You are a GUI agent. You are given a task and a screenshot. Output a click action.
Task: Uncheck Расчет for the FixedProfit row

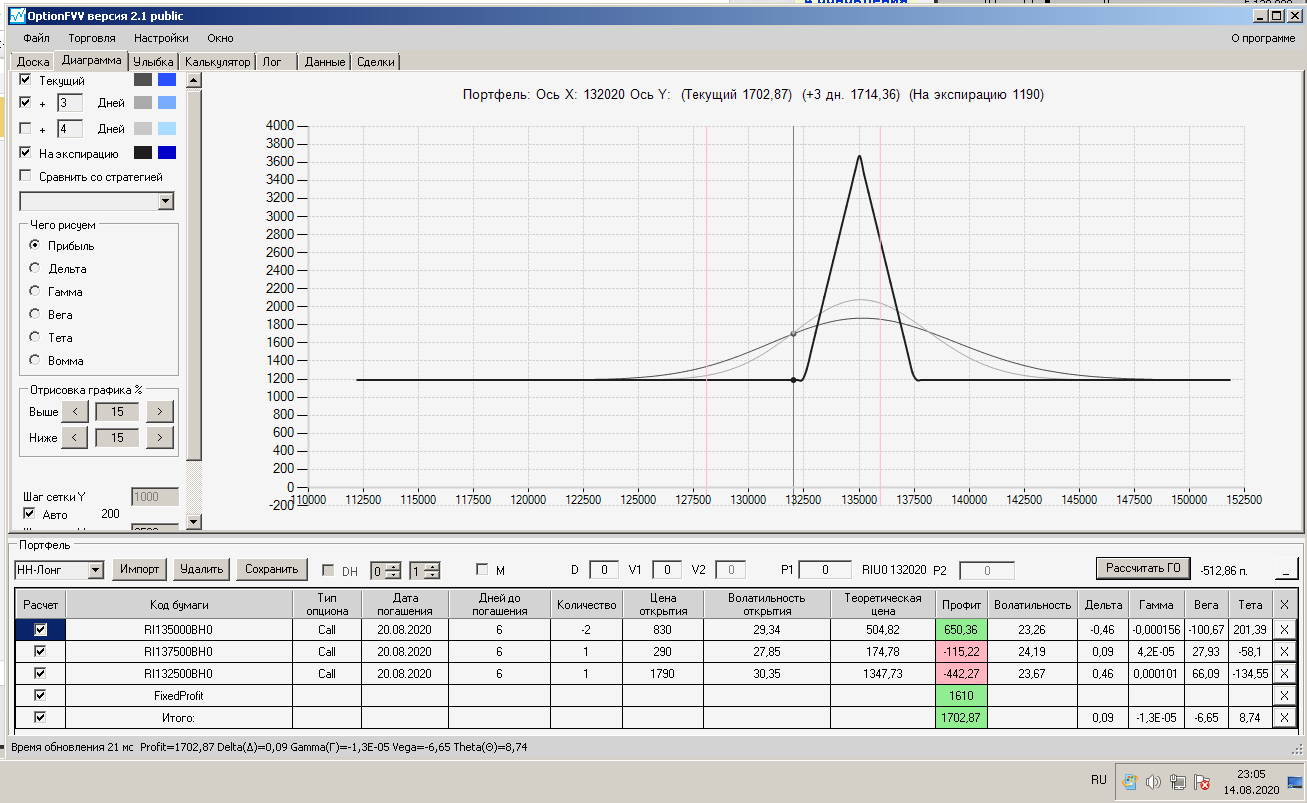[x=41, y=695]
